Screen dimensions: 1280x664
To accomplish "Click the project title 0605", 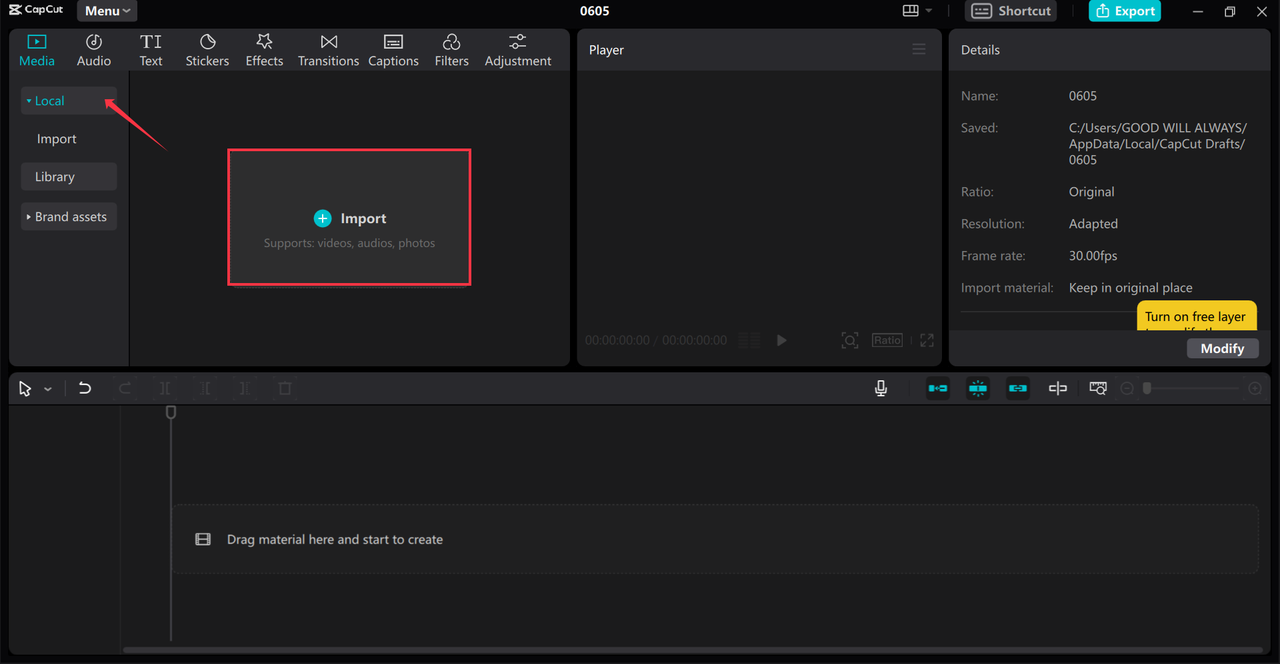I will coord(594,11).
